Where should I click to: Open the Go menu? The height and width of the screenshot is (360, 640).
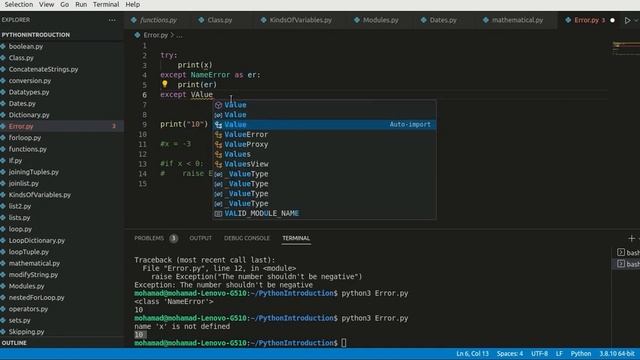64,4
